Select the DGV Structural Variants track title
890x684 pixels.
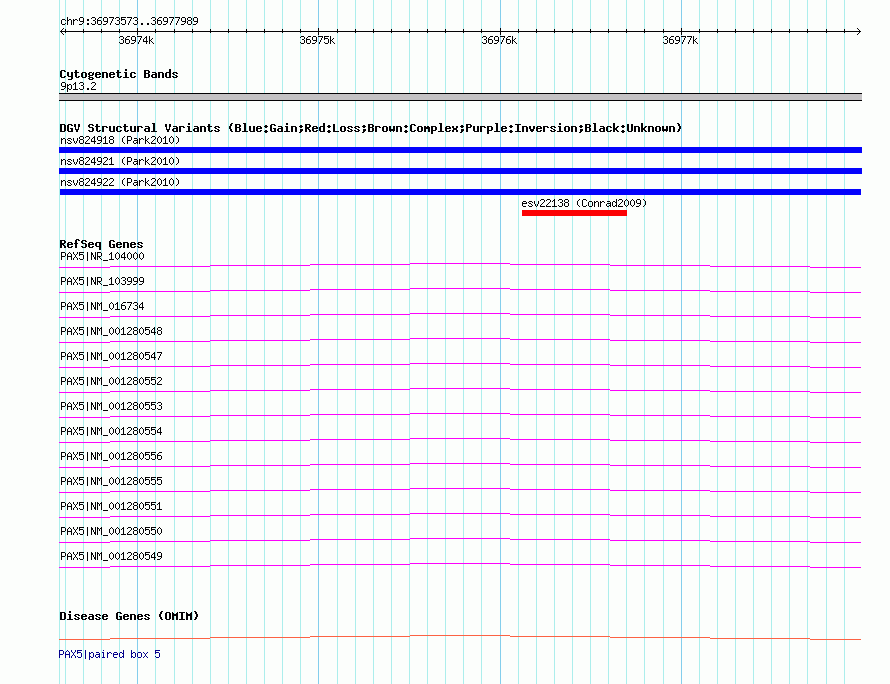[x=371, y=128]
